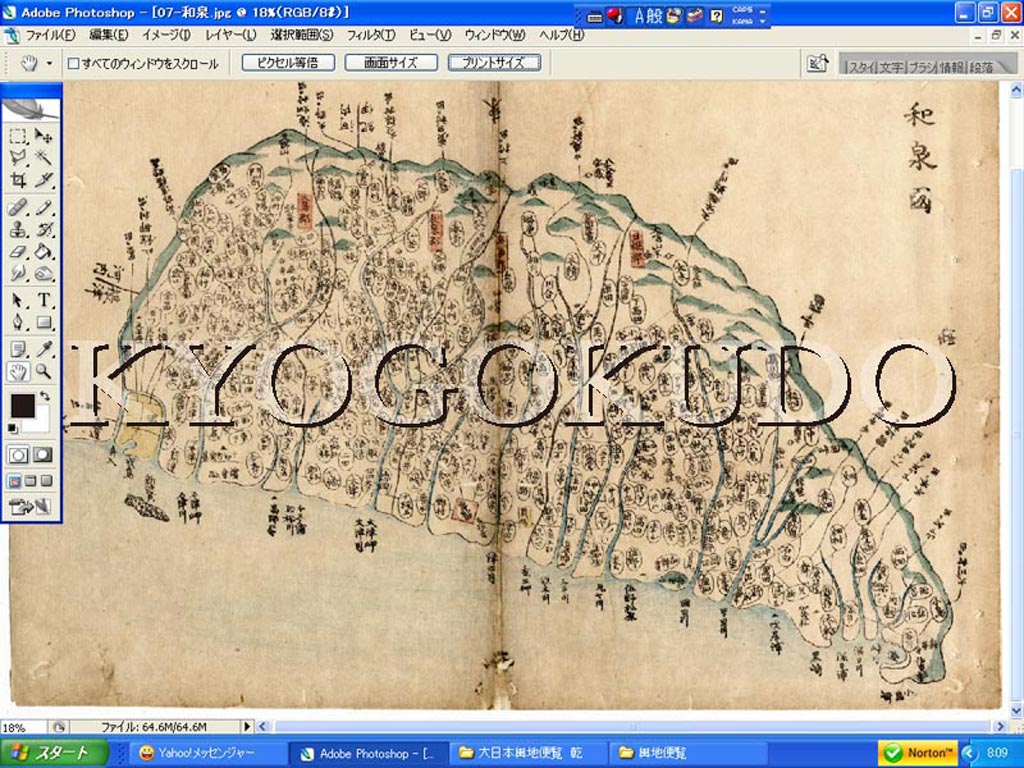Image resolution: width=1024 pixels, height=768 pixels.
Task: Reset to default black and white colors
Action: click(13, 428)
